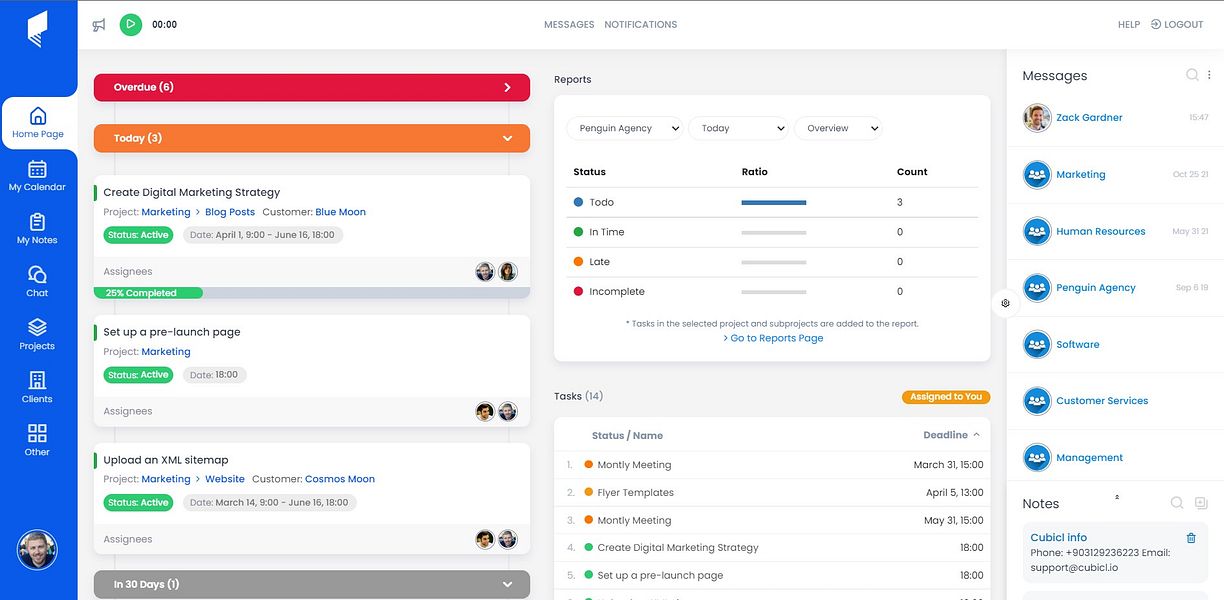Image resolution: width=1224 pixels, height=600 pixels.
Task: Go to Chat in the sidebar
Action: (37, 281)
